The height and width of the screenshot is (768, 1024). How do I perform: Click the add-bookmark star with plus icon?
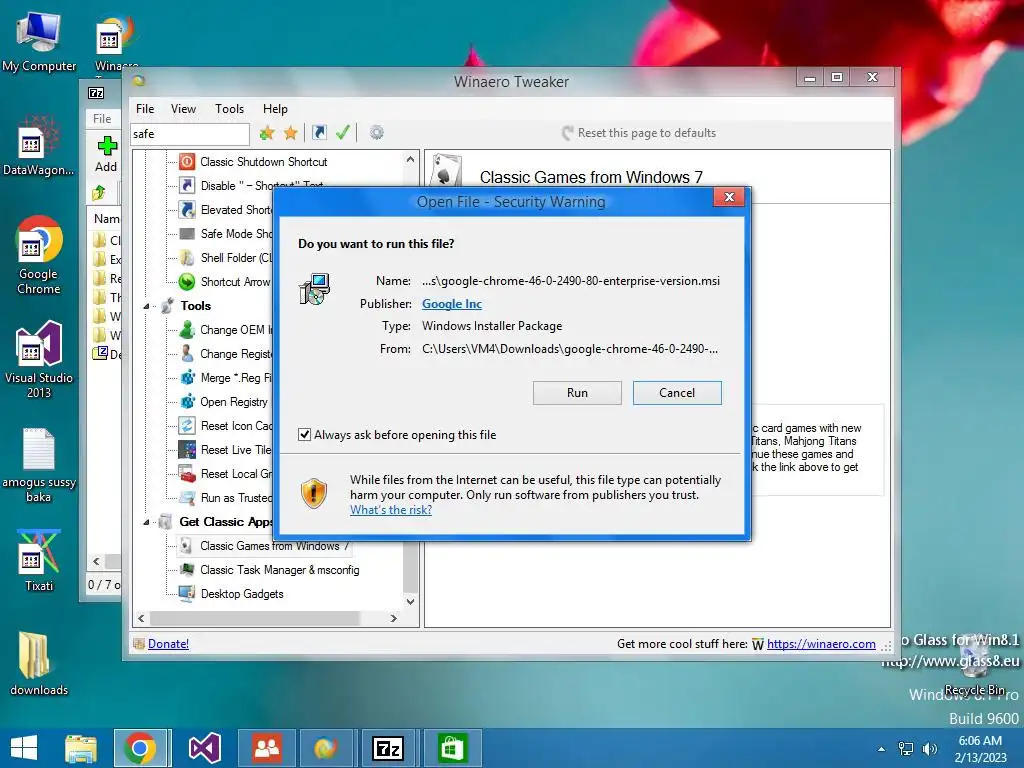[266, 133]
